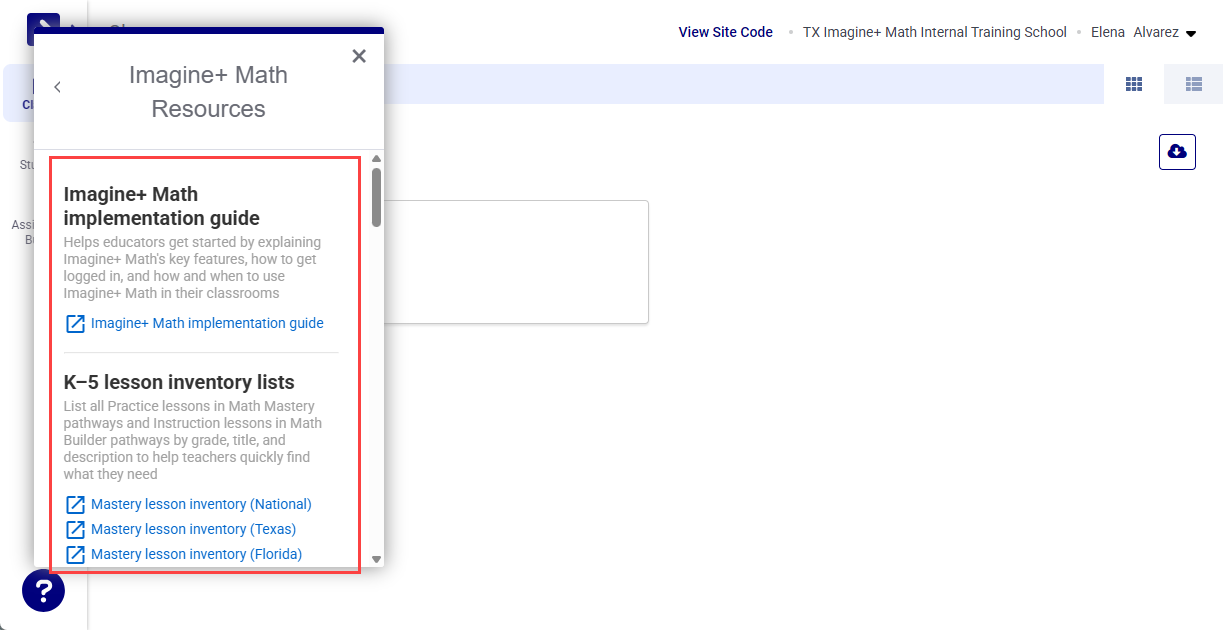
Task: Open the Elena Alvarez user dropdown
Action: point(1144,32)
